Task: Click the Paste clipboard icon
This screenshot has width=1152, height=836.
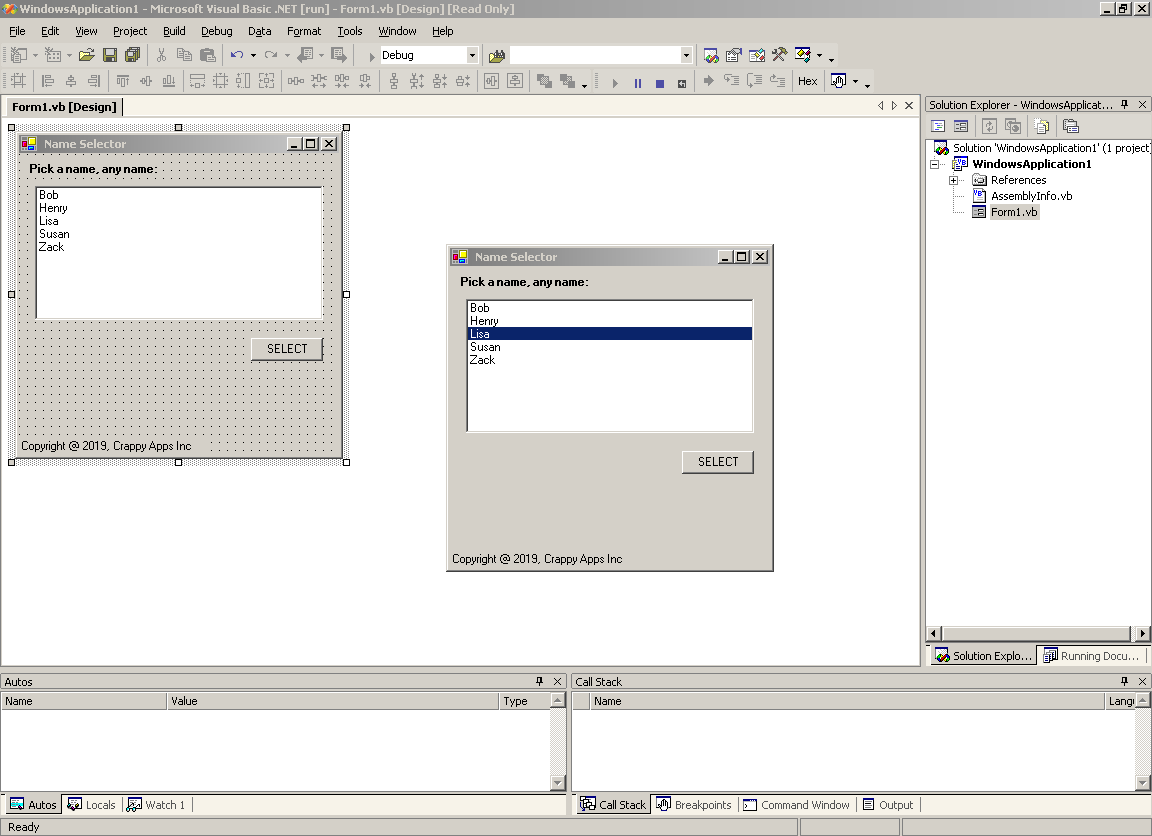Action: [208, 55]
